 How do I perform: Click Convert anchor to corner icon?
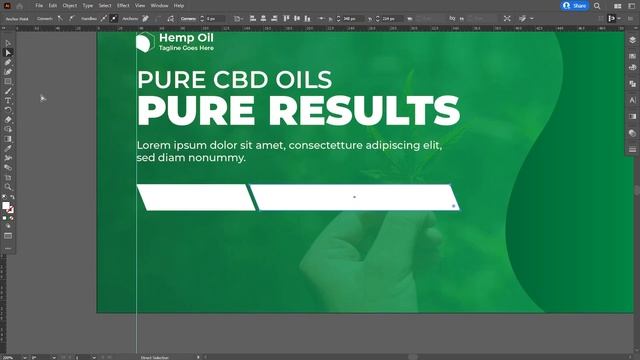(60, 18)
